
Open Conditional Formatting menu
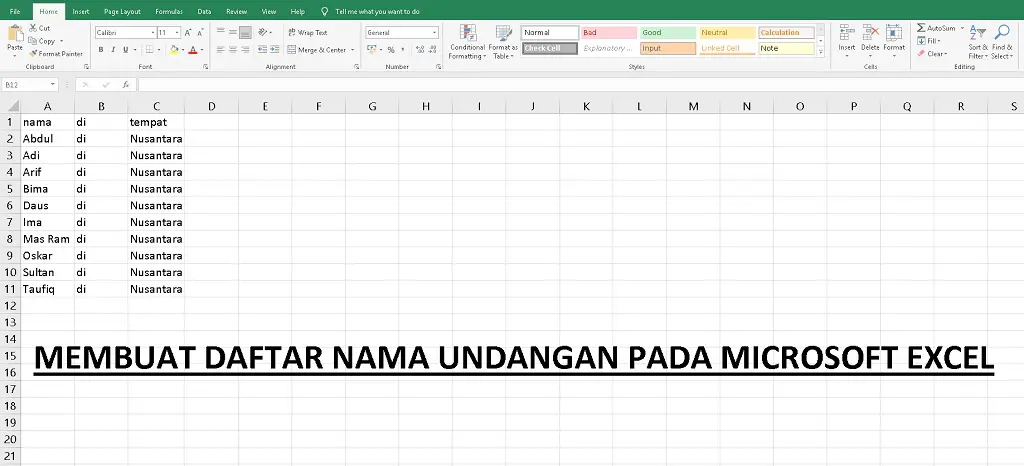(x=467, y=42)
